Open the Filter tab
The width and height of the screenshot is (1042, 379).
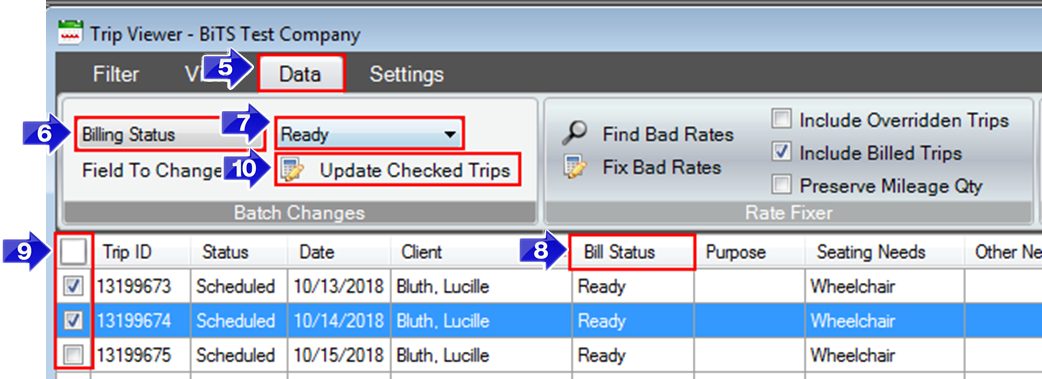[x=116, y=74]
